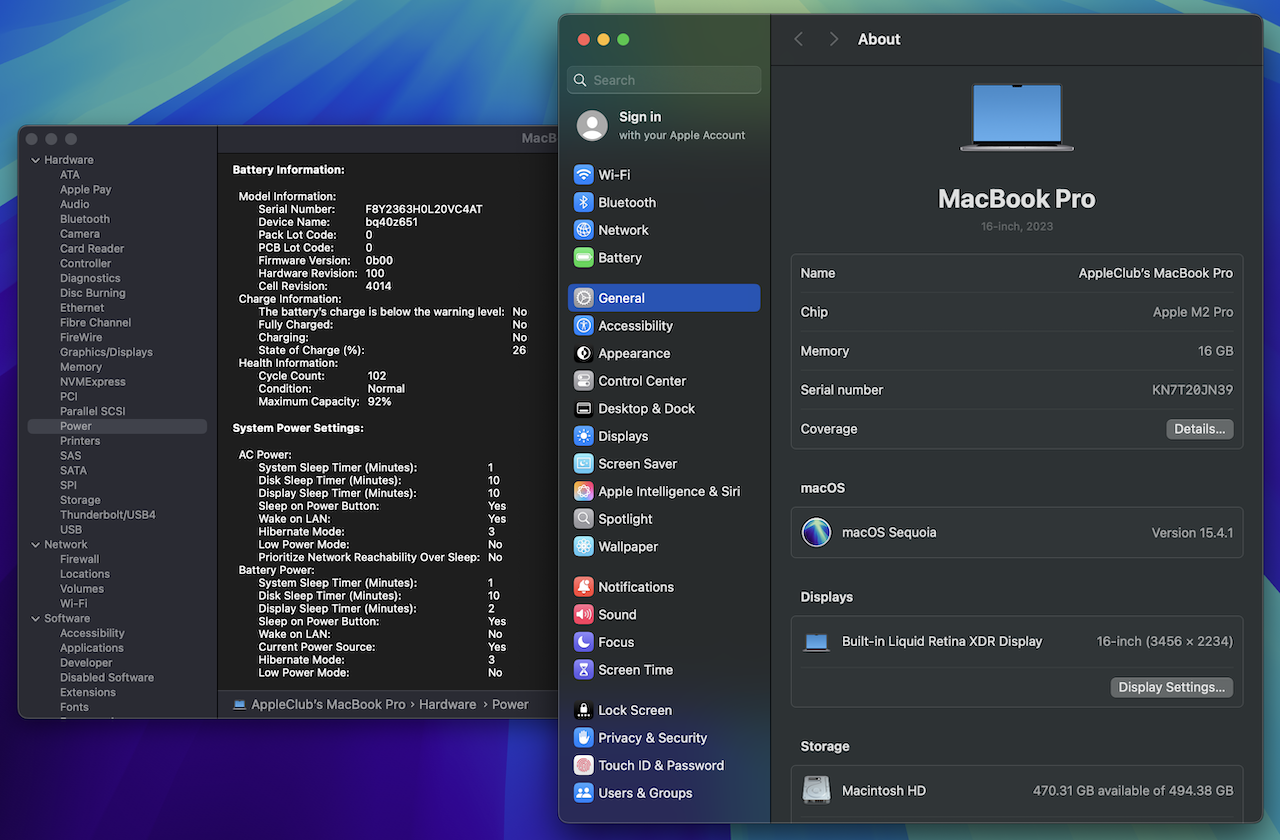Click the 16 GB memory value

click(x=1216, y=351)
